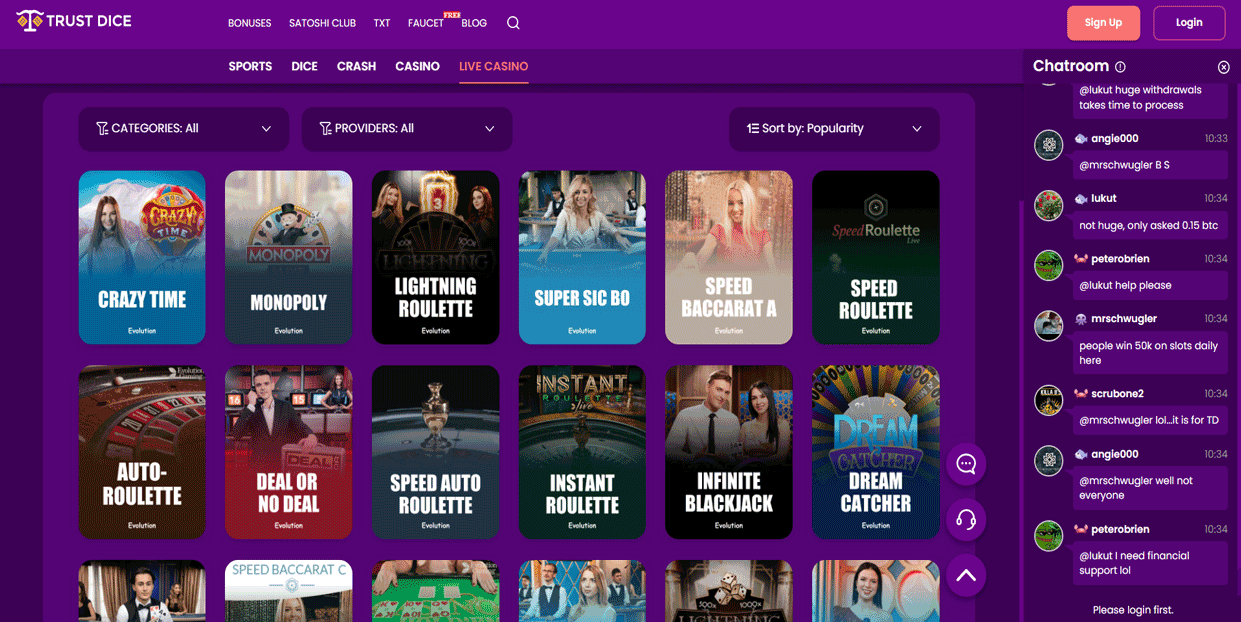
Task: Click the Sign Up button
Action: tap(1103, 23)
